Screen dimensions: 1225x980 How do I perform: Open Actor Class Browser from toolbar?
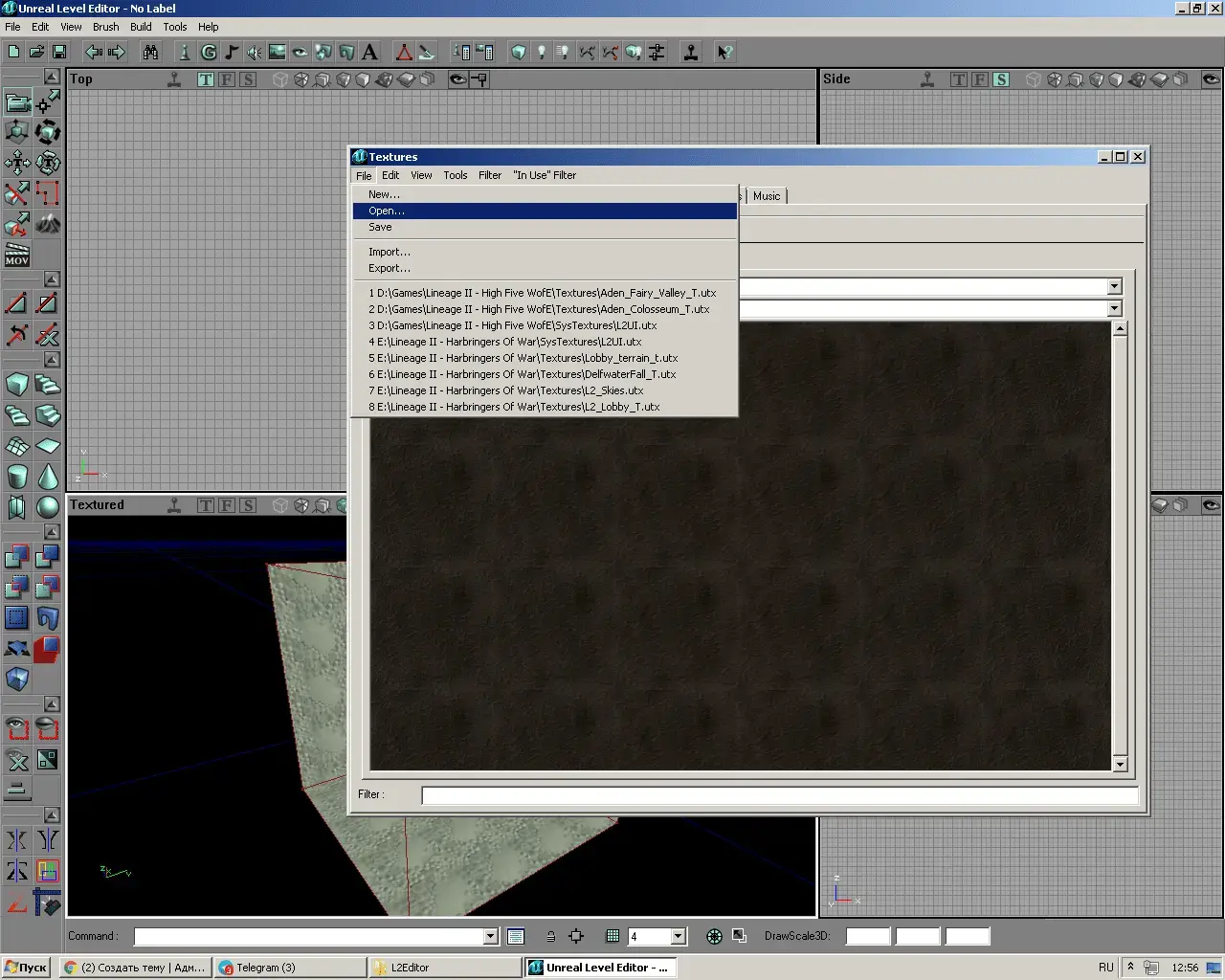coord(186,52)
